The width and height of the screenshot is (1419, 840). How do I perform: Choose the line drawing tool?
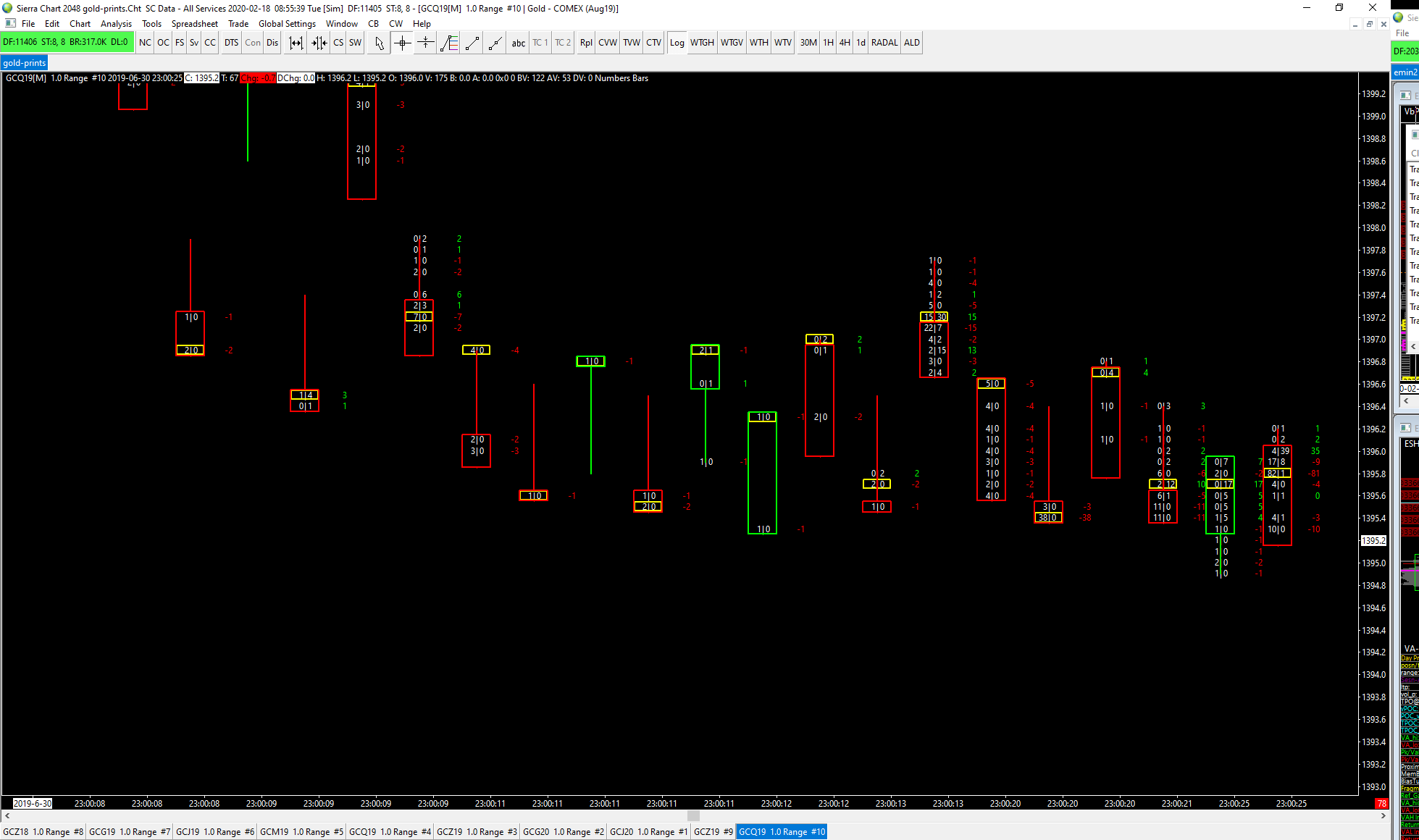click(472, 43)
